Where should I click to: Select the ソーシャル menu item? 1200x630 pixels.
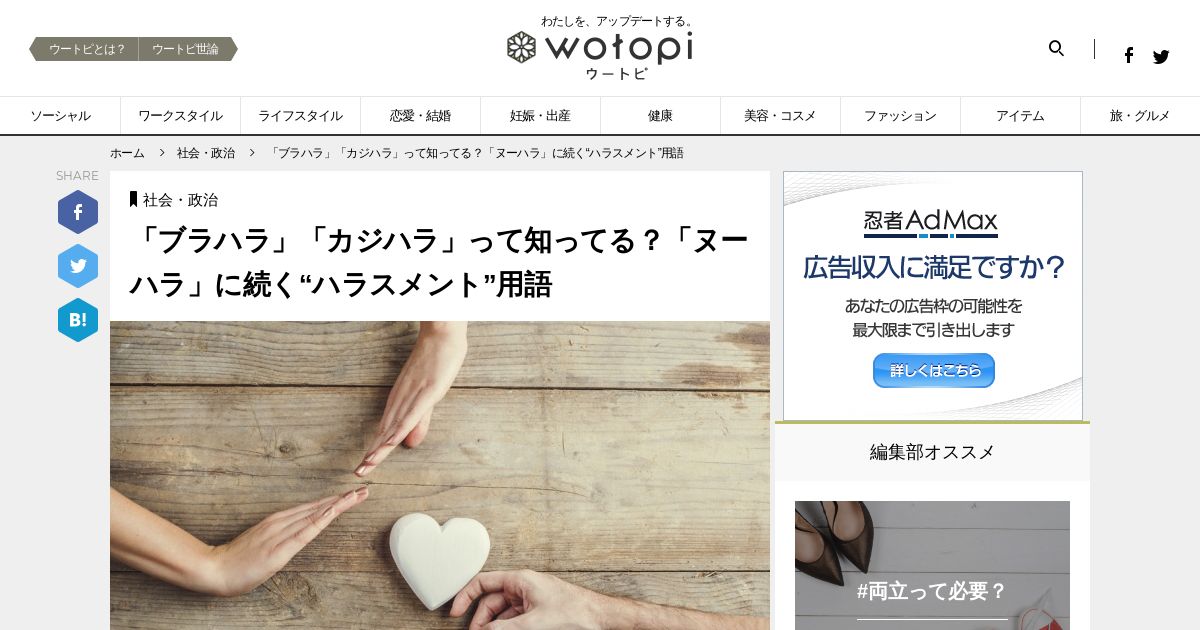coord(60,116)
